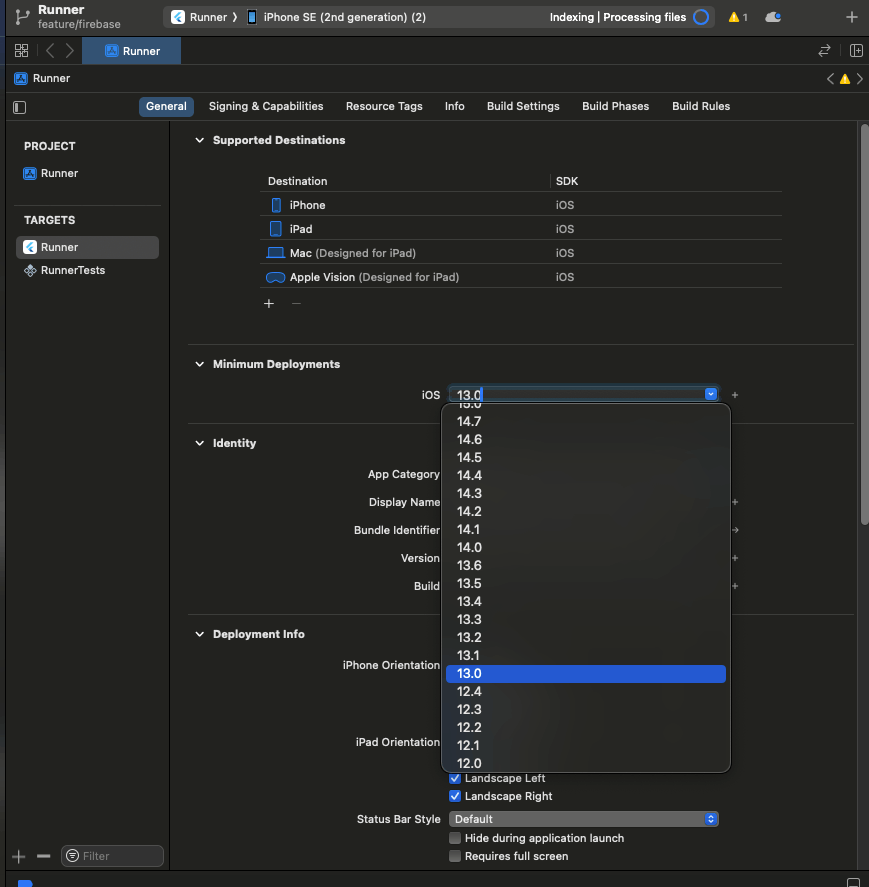Click the source control branch icon

click(21, 17)
